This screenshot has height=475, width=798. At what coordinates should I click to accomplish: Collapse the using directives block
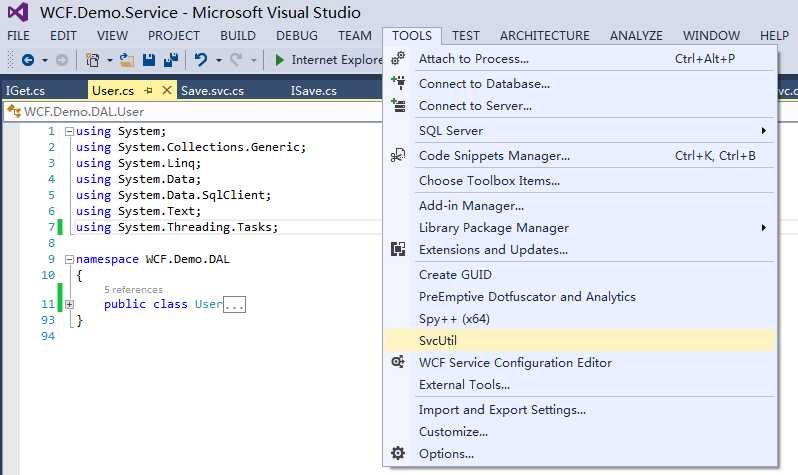(x=68, y=132)
